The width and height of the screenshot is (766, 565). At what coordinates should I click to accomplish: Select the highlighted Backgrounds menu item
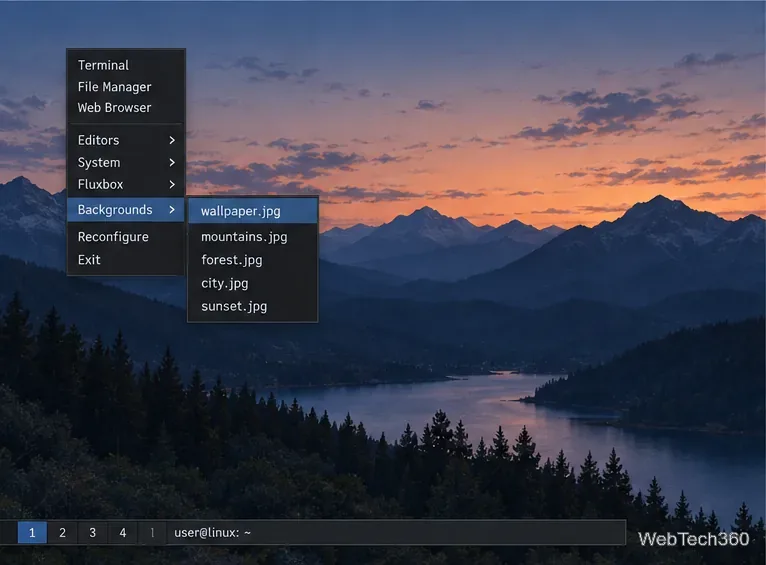point(126,209)
